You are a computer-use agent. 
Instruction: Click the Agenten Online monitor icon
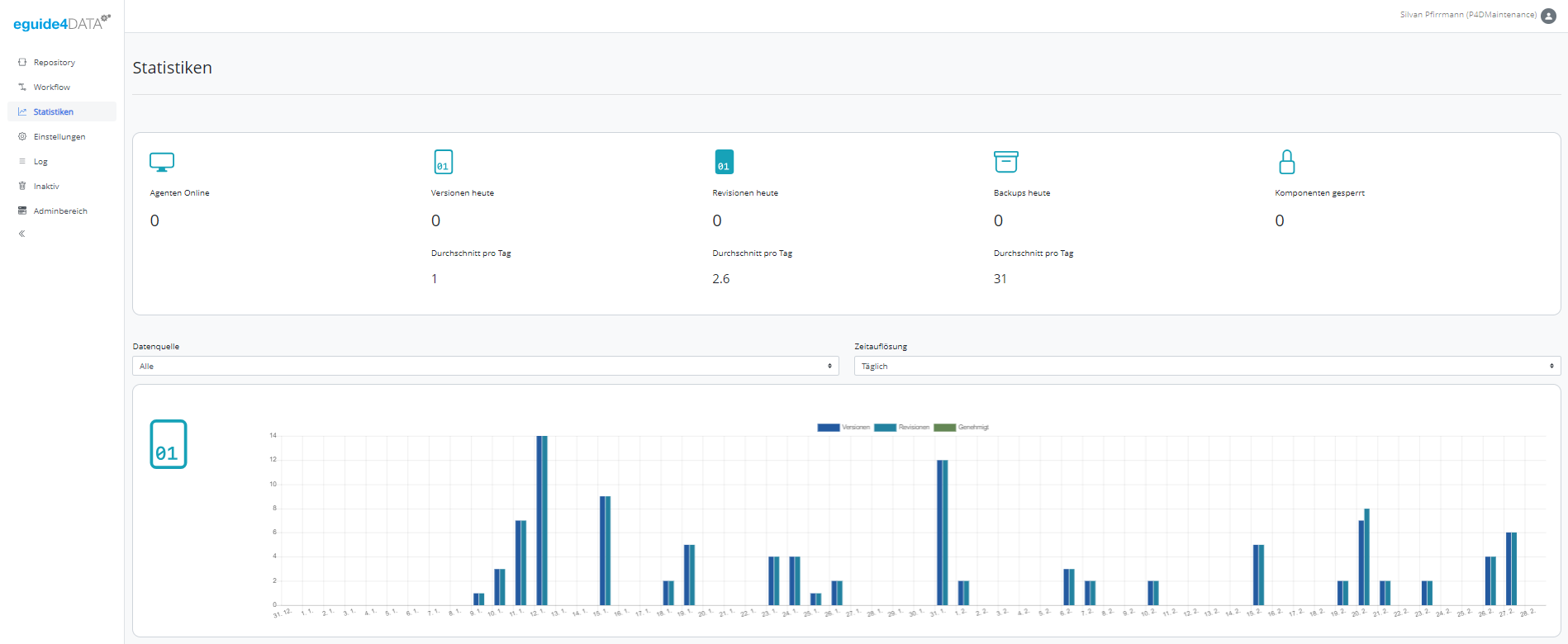162,162
